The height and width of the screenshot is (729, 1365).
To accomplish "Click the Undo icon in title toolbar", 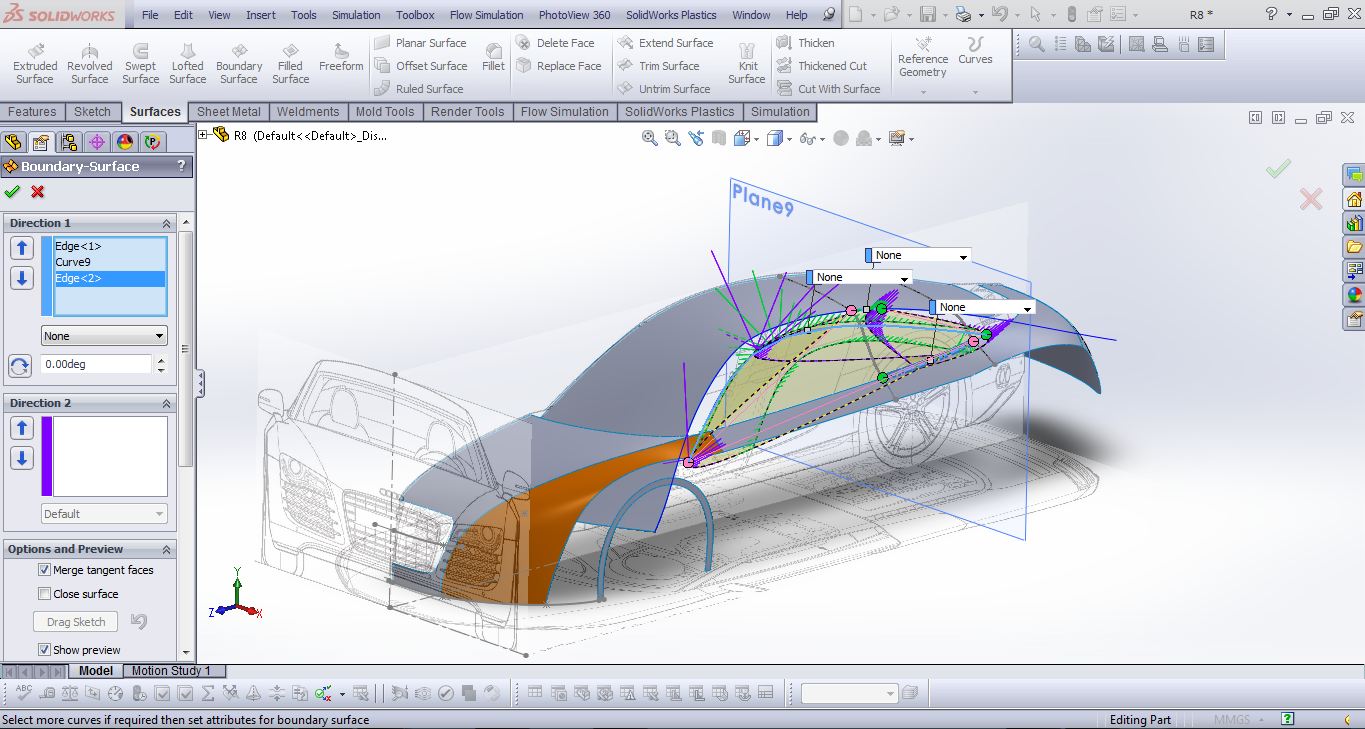I will (x=998, y=14).
